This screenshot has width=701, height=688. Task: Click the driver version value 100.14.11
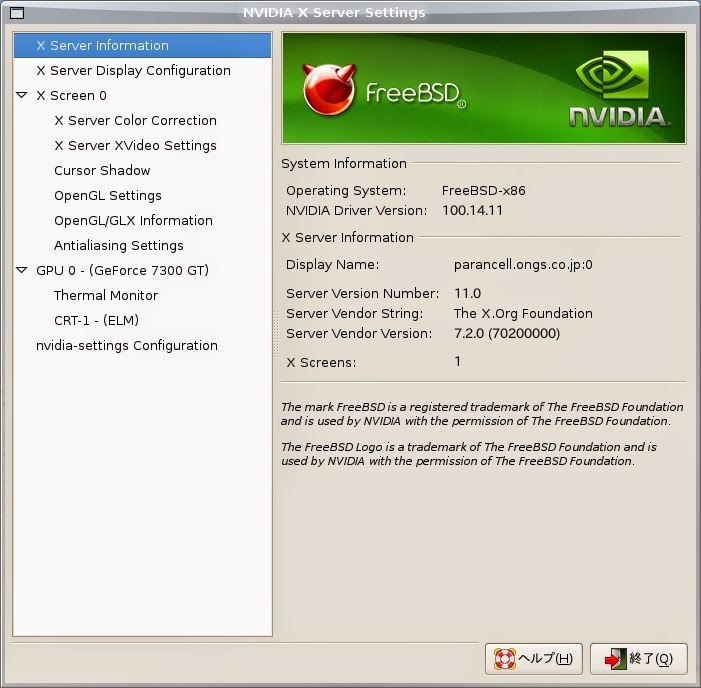tap(472, 211)
